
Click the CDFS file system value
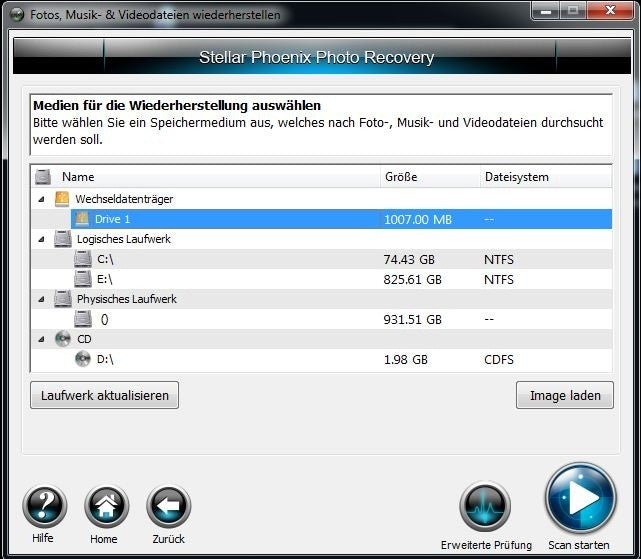coord(499,360)
